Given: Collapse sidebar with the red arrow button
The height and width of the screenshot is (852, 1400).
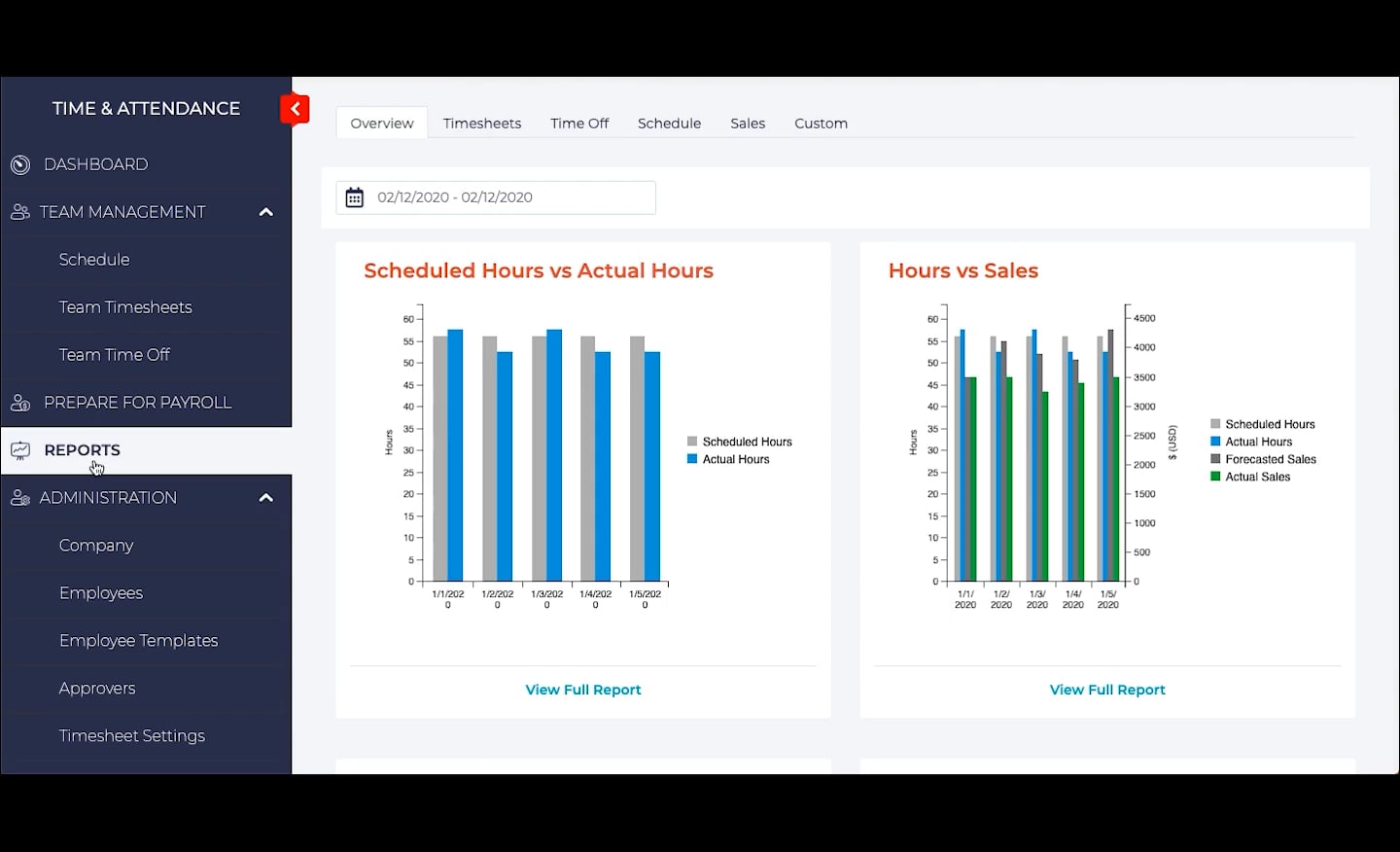Looking at the screenshot, I should (295, 109).
